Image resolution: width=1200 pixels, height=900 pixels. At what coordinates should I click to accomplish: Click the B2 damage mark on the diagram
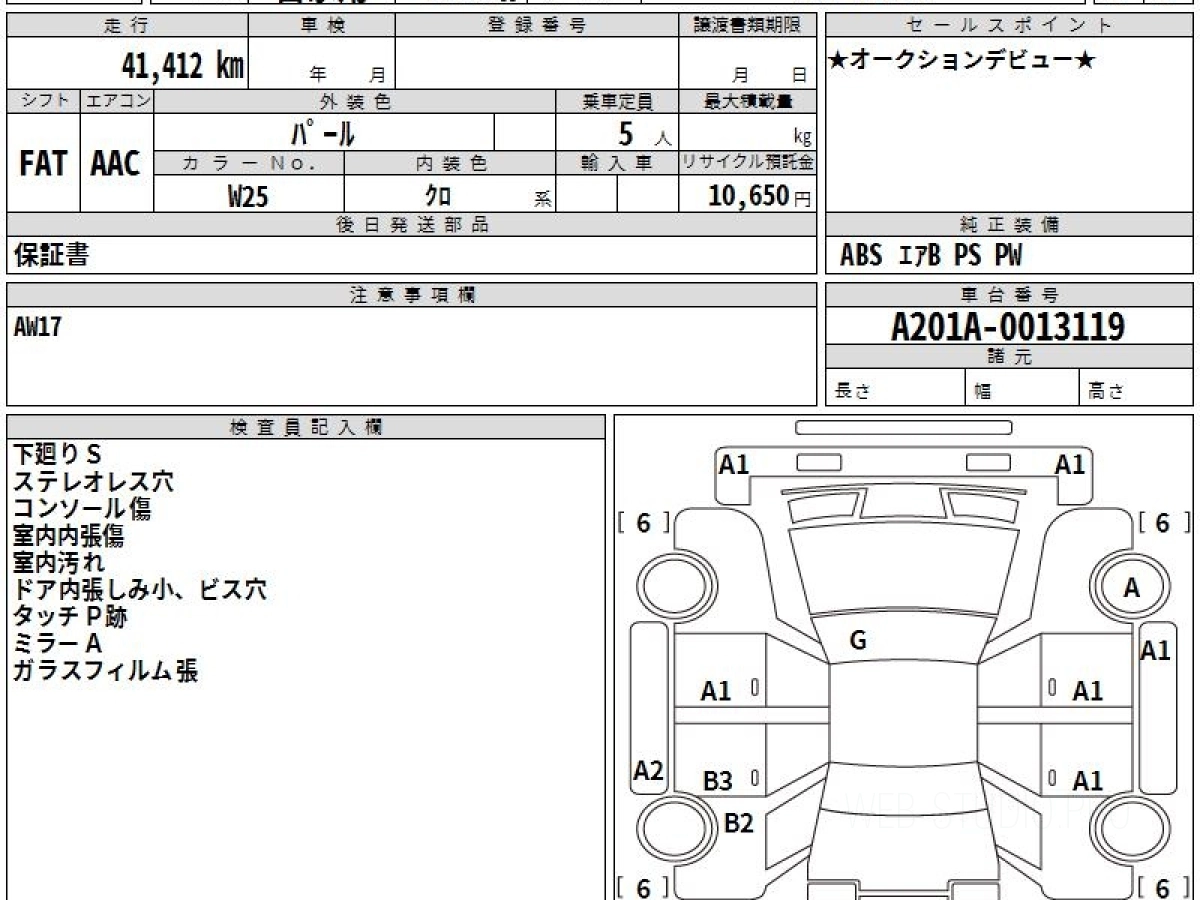[738, 824]
